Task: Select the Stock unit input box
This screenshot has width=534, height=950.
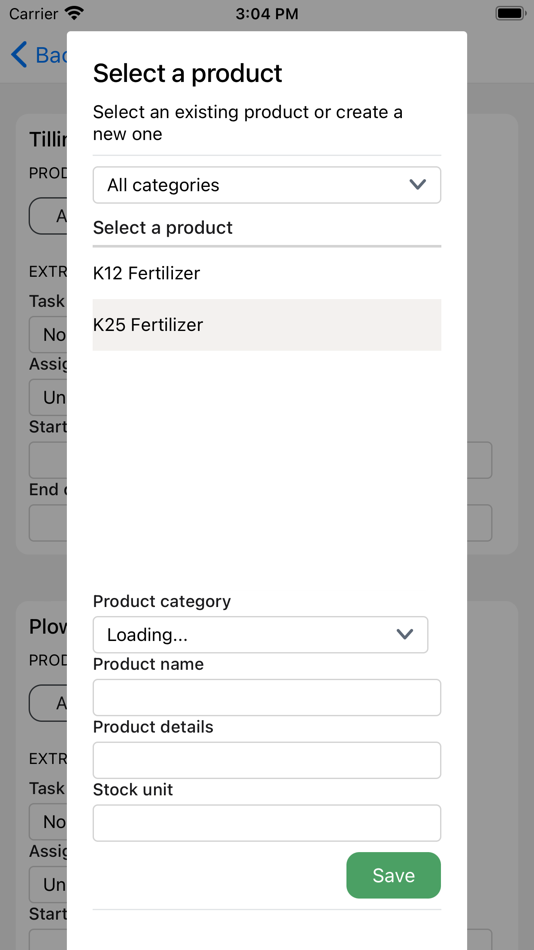Action: click(x=267, y=823)
